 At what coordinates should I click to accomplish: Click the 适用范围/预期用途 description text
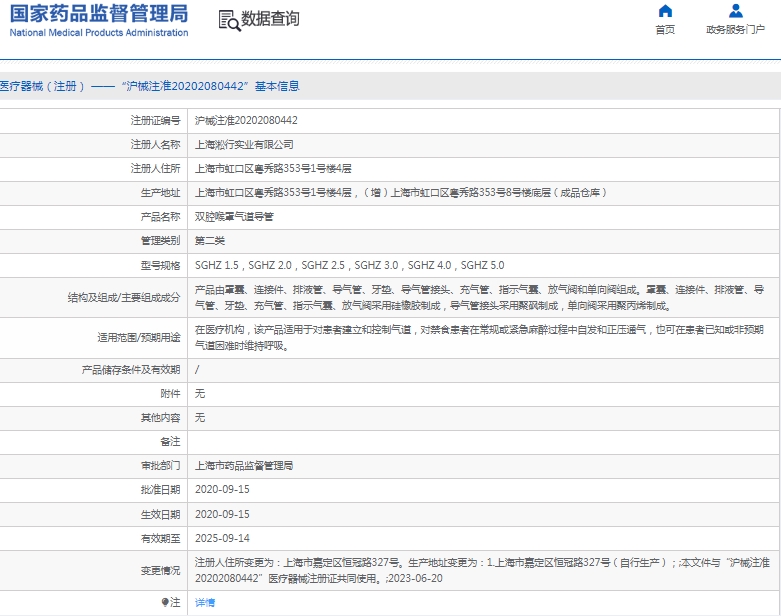(x=479, y=338)
